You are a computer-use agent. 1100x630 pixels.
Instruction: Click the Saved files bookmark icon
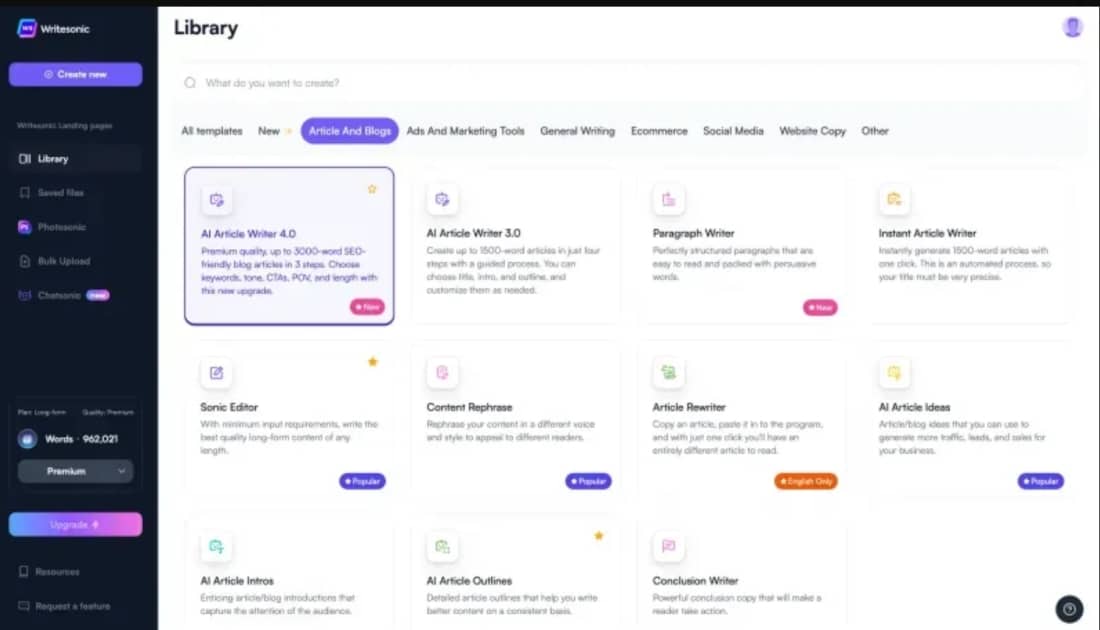[25, 192]
